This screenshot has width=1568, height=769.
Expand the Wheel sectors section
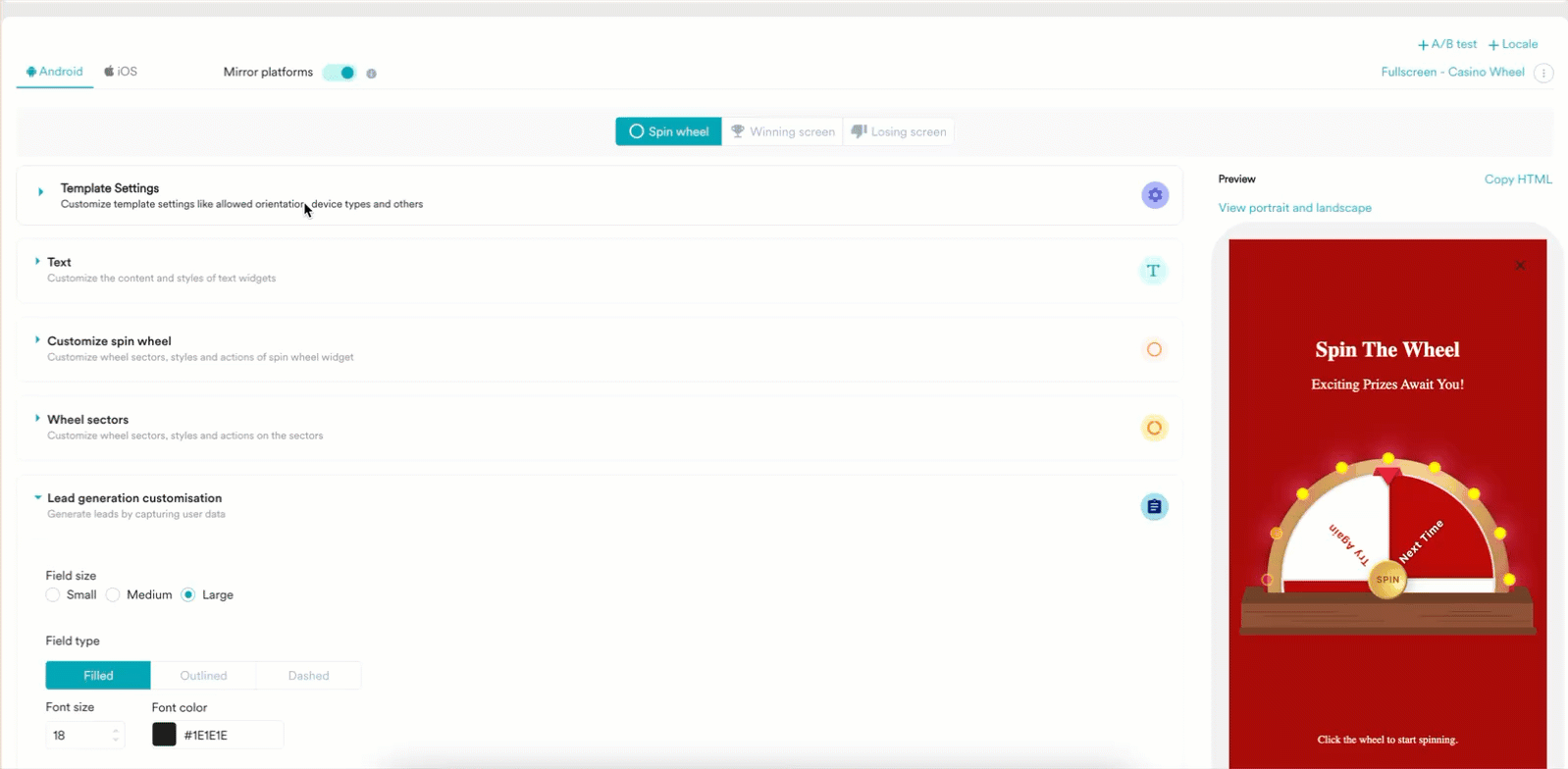(x=37, y=419)
